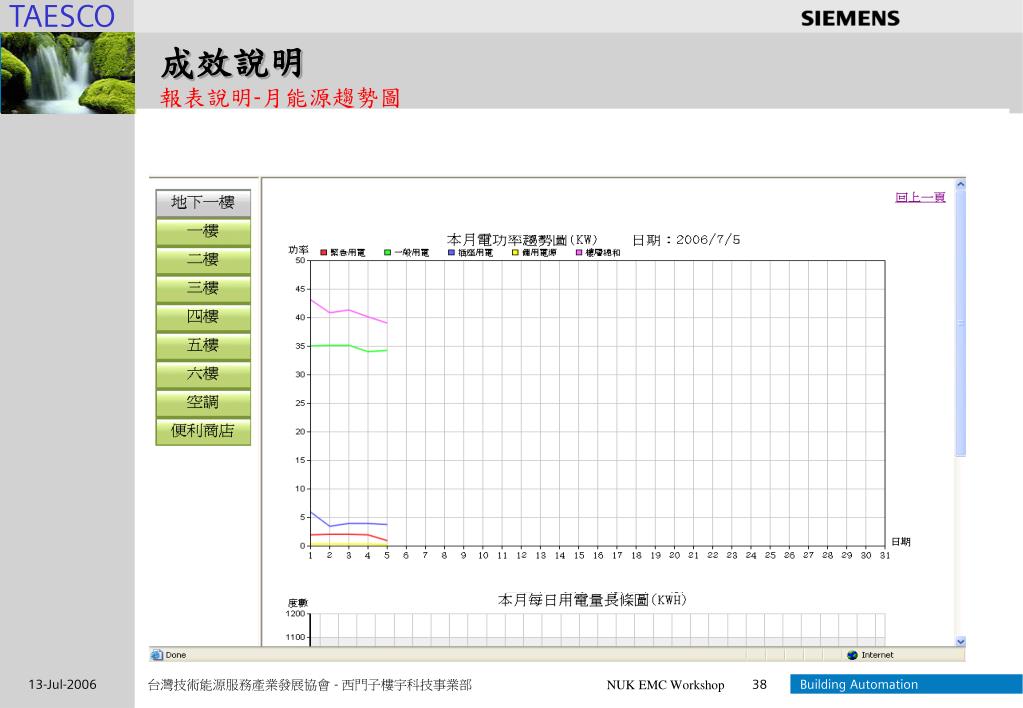
Task: Click the red 緊急用電 legend swatch
Action: (x=324, y=253)
